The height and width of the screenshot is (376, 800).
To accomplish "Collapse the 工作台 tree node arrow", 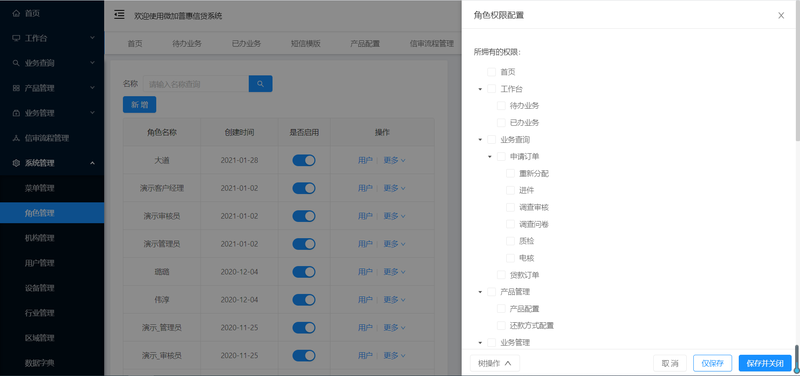I will coord(480,89).
